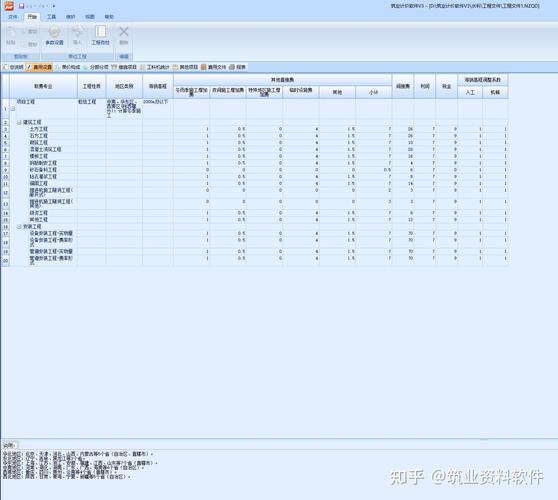Select the 模板工程 row in the tree
The height and width of the screenshot is (500, 558).
tap(38, 156)
